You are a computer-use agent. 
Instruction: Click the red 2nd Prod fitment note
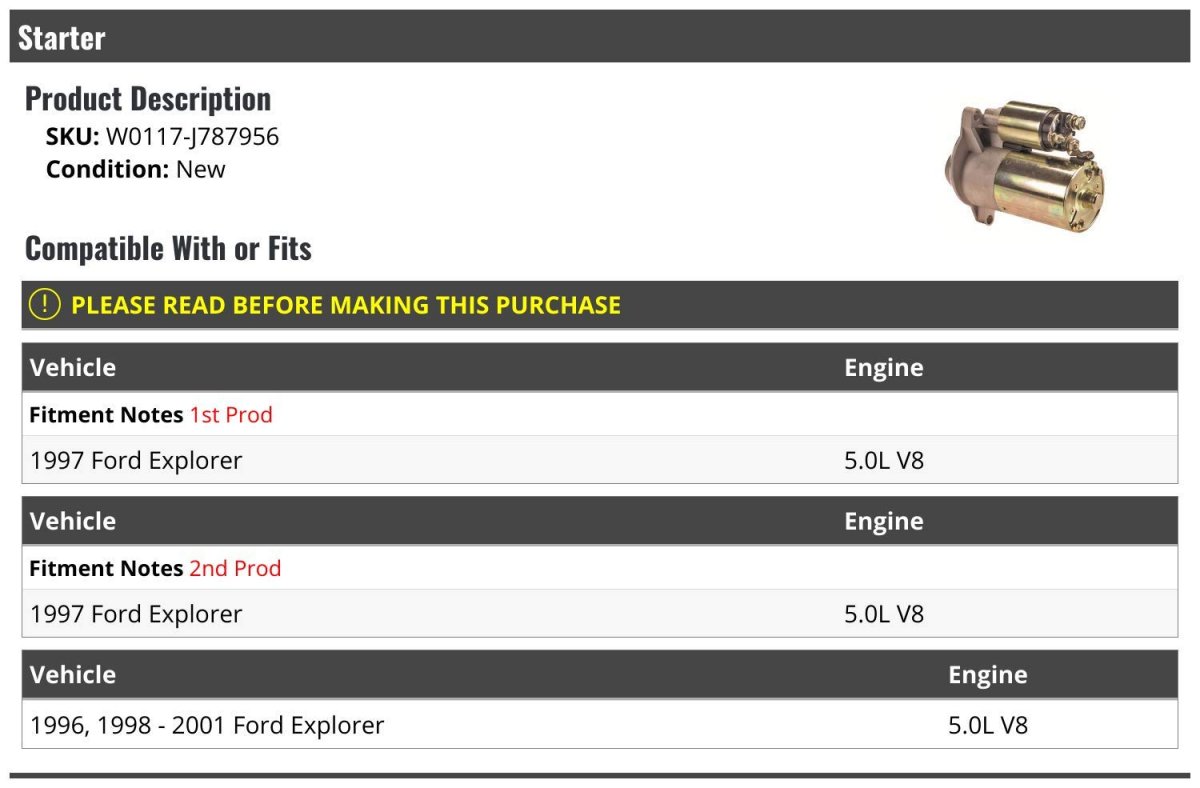point(235,568)
